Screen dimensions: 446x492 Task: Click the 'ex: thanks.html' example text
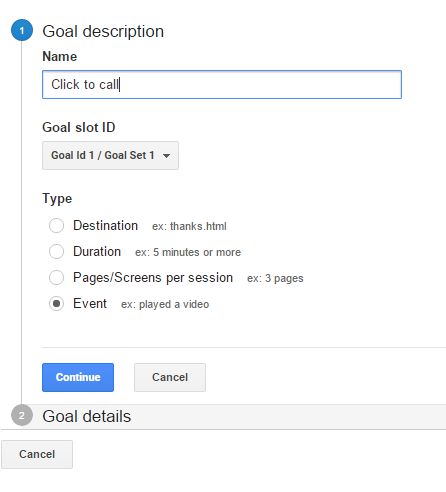pyautogui.click(x=189, y=226)
